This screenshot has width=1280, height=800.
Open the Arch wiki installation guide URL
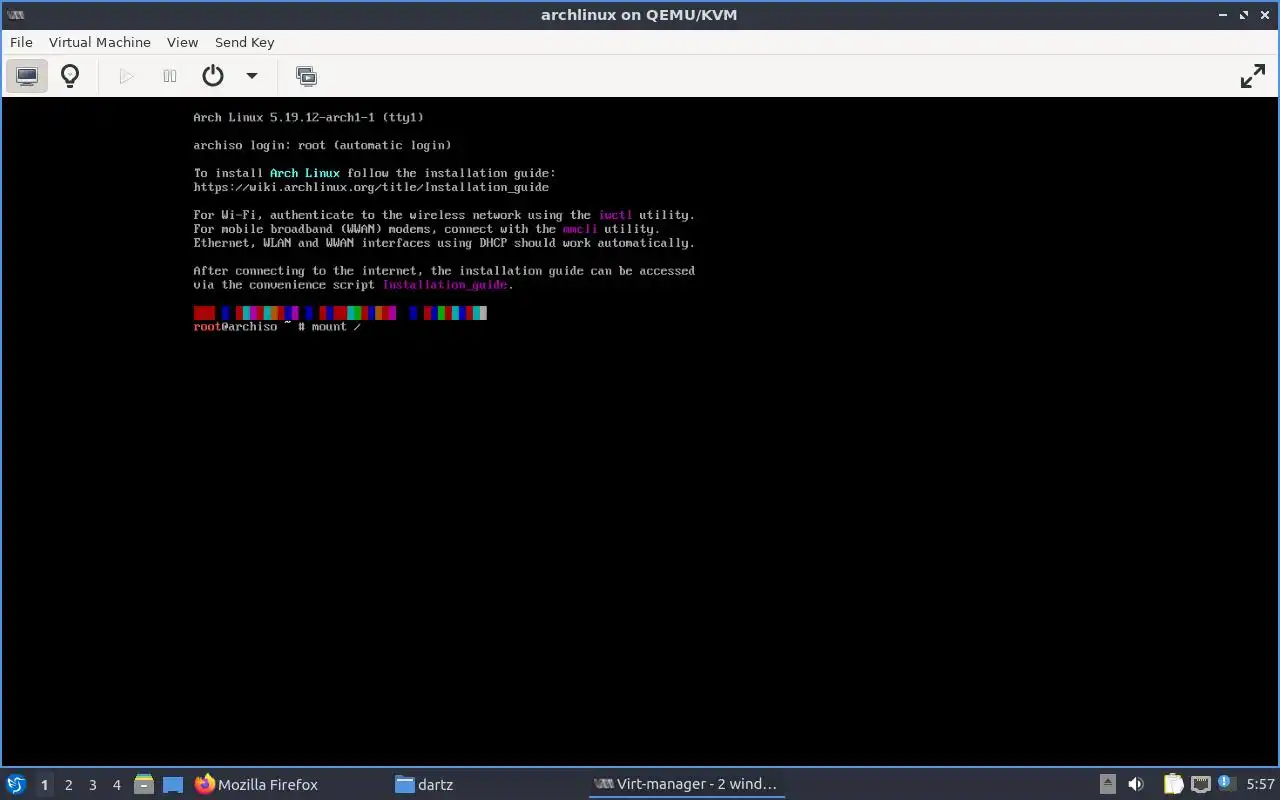(x=371, y=187)
